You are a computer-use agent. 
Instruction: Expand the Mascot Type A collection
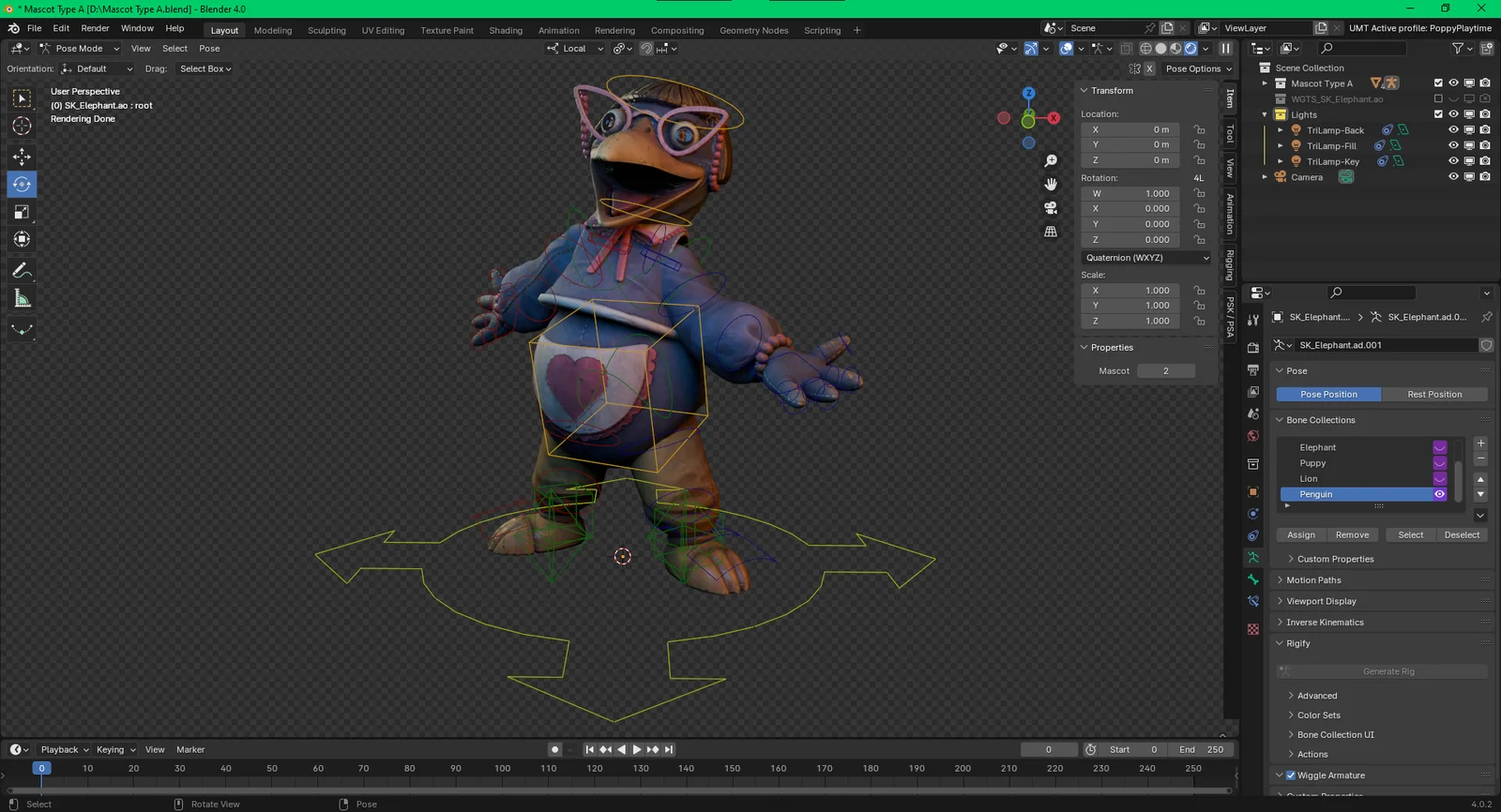[1265, 83]
